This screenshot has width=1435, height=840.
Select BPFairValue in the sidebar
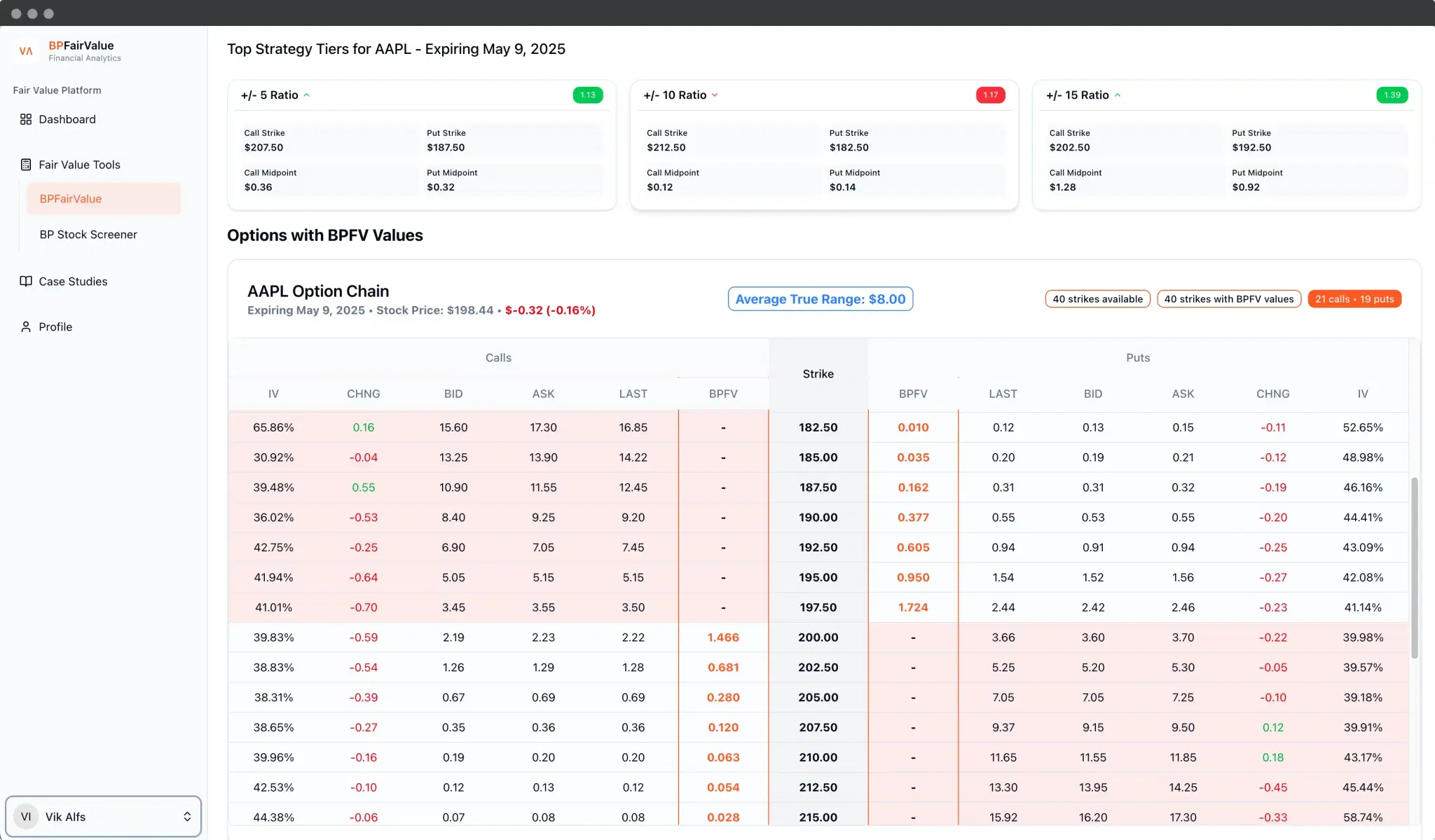(104, 199)
